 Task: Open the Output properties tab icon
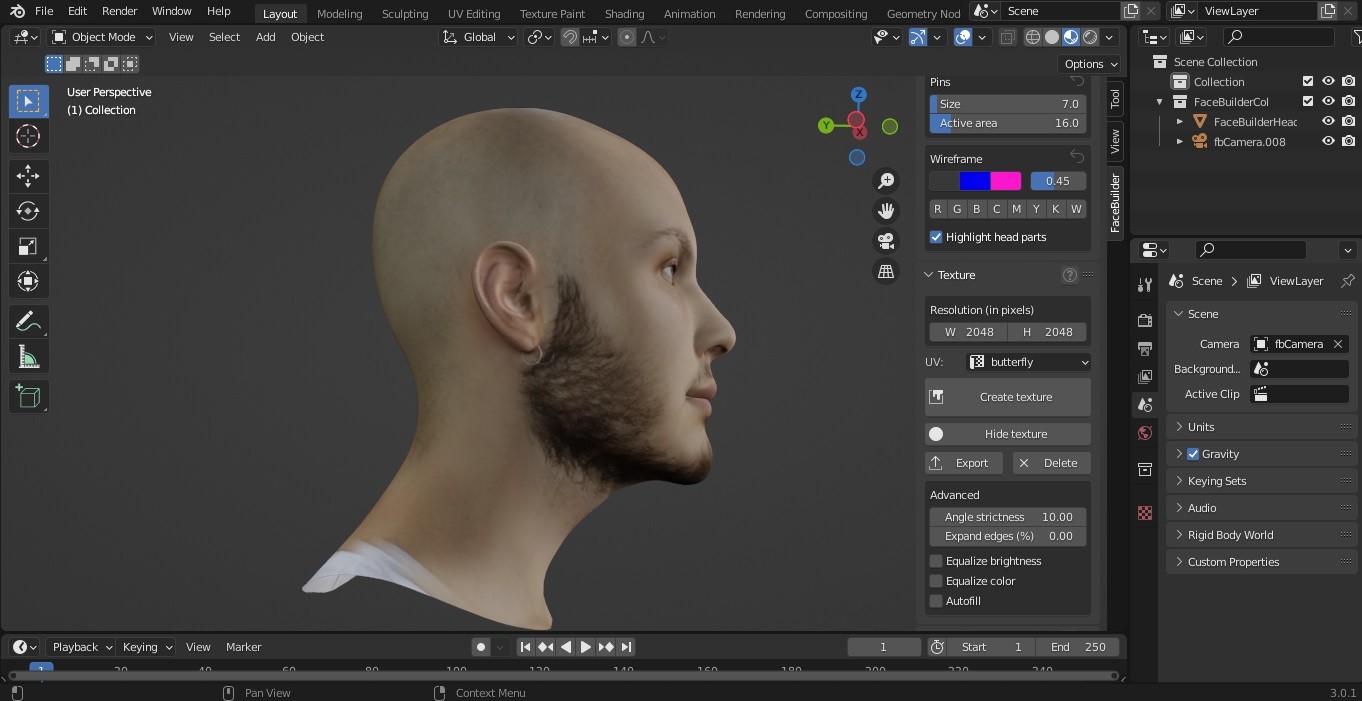click(1145, 348)
